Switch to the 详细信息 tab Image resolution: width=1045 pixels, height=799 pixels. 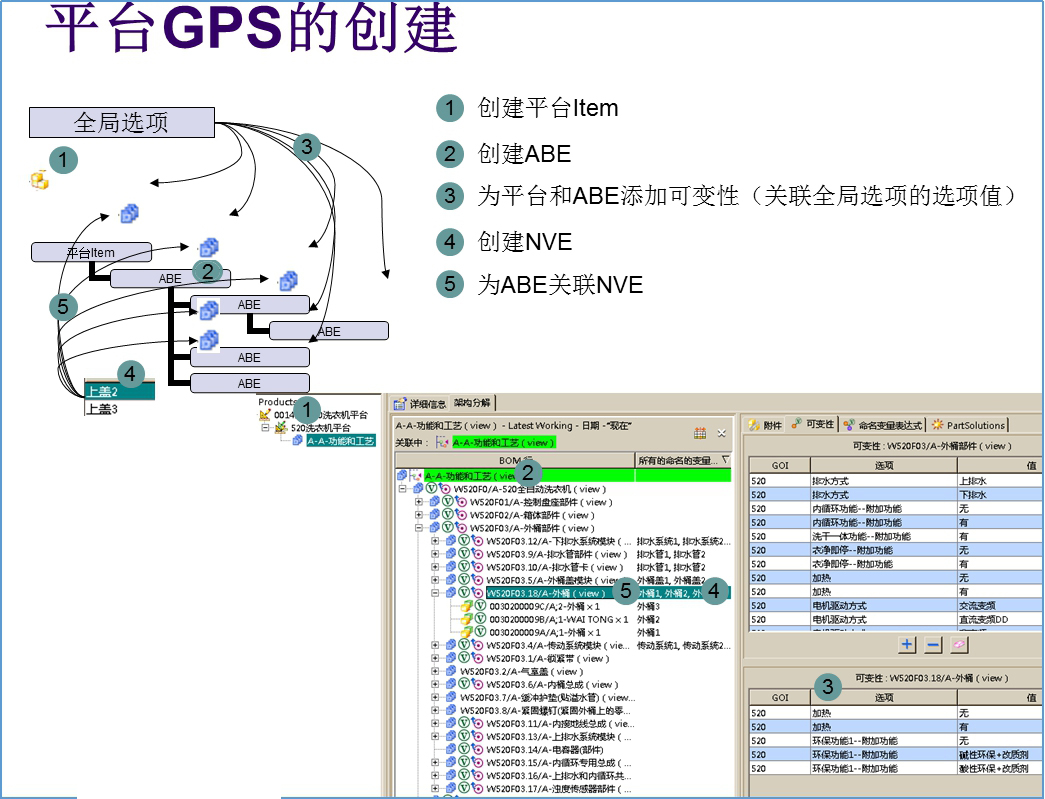coord(427,403)
